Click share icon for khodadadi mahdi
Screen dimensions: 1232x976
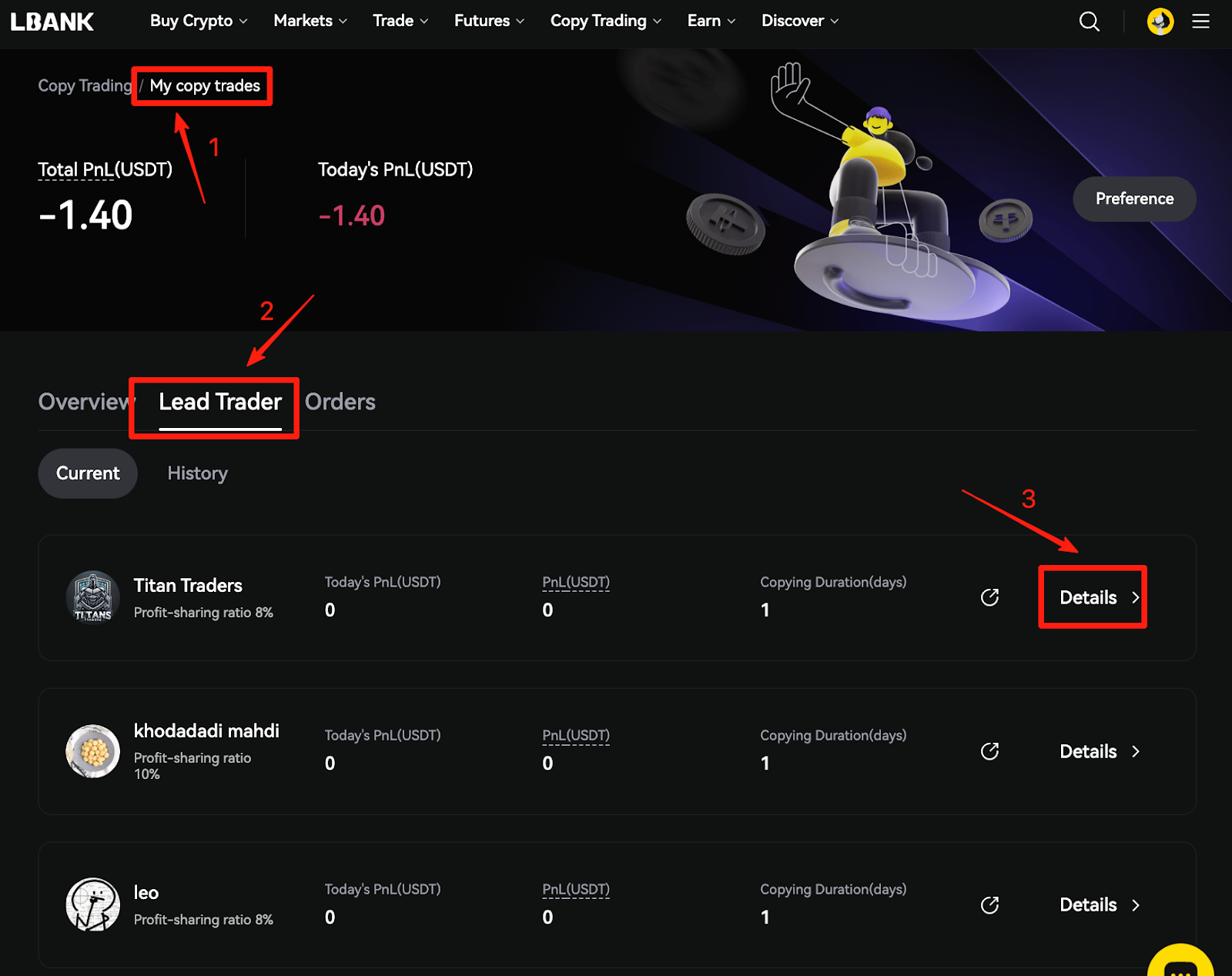(989, 751)
